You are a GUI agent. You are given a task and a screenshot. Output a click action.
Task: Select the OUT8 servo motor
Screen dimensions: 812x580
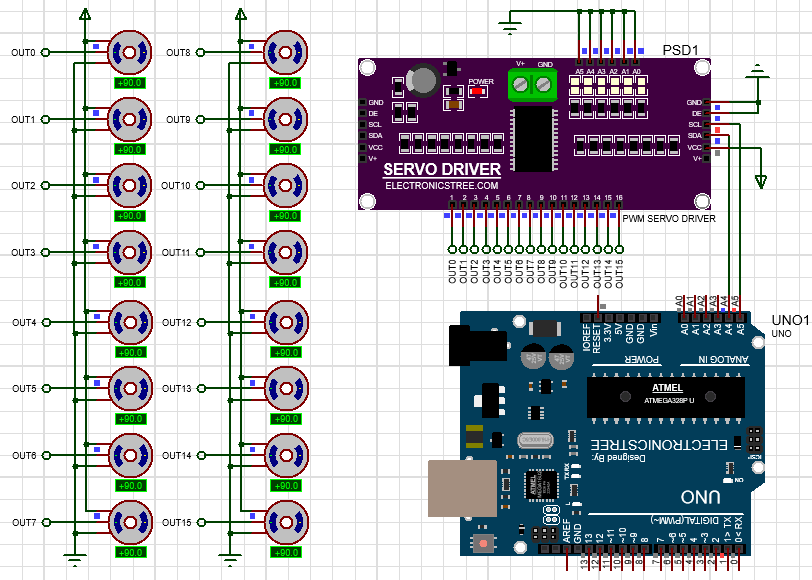point(287,50)
